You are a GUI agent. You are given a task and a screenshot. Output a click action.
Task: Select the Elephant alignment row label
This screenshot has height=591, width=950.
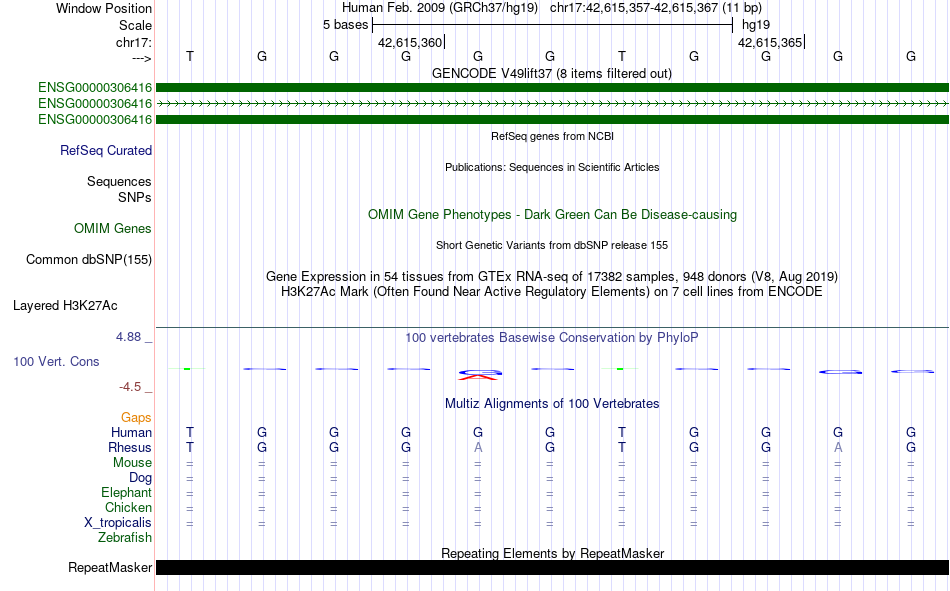pyautogui.click(x=126, y=493)
